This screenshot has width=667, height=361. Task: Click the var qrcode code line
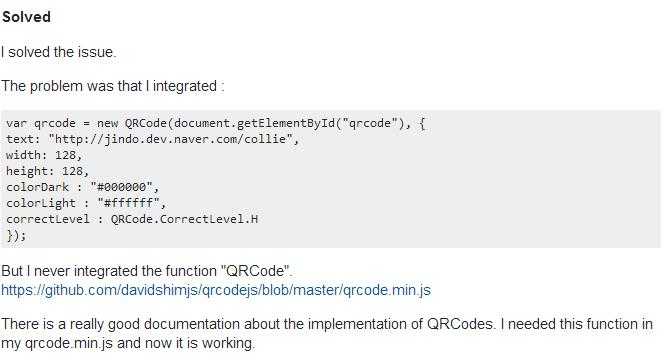click(x=215, y=124)
